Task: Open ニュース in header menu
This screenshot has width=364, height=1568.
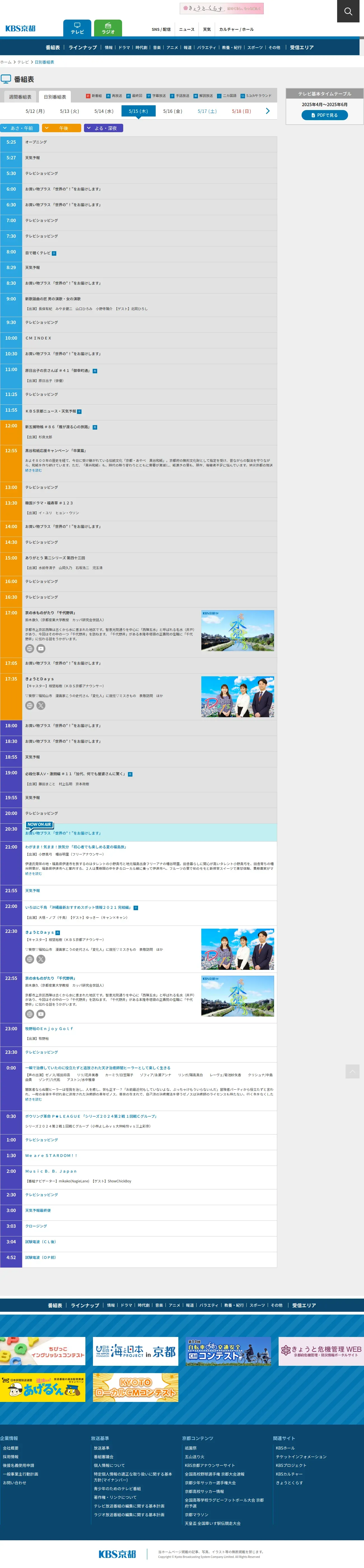Action: 187,29
